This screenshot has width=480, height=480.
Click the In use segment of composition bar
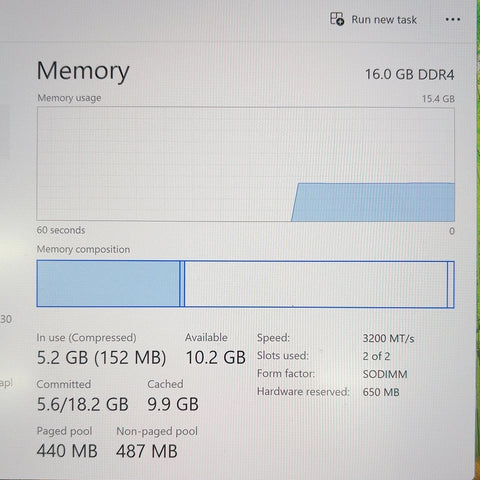[x=108, y=284]
